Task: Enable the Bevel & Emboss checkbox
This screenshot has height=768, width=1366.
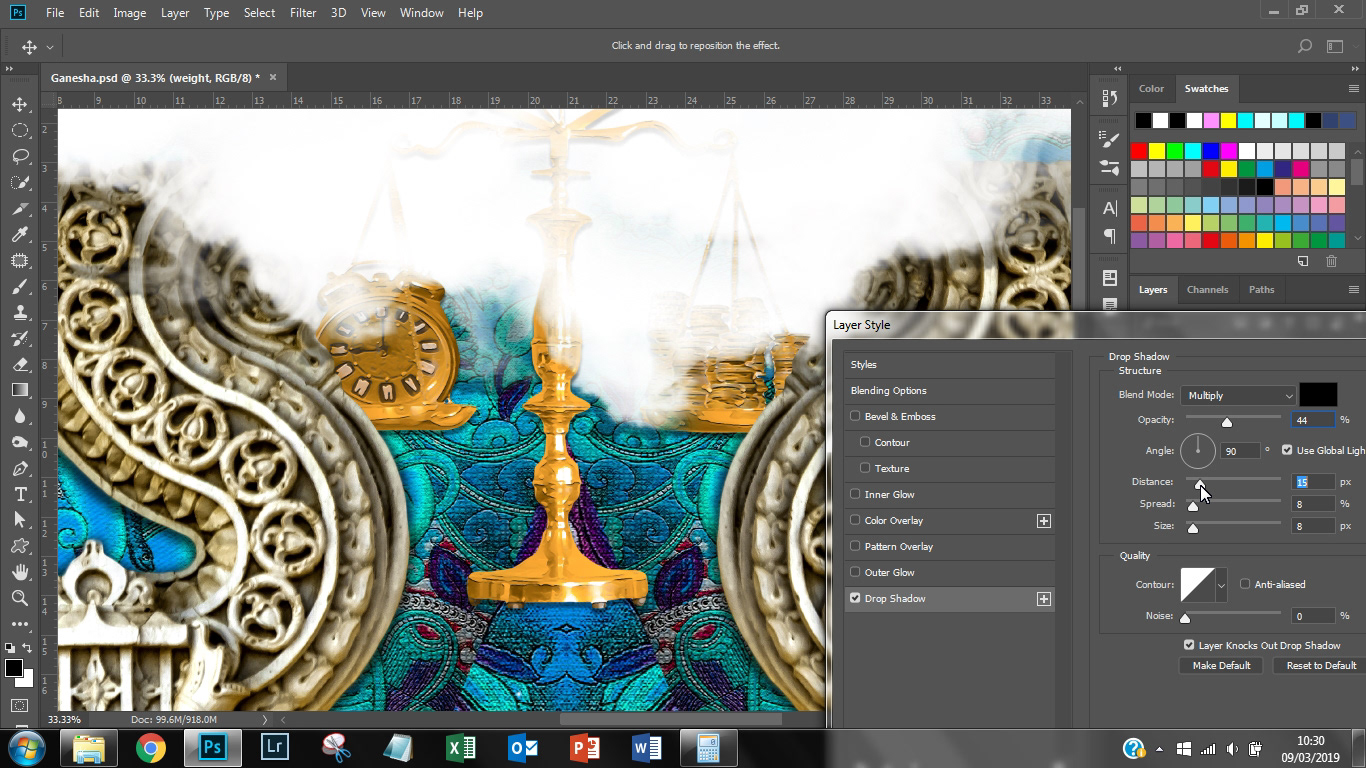Action: (x=855, y=416)
